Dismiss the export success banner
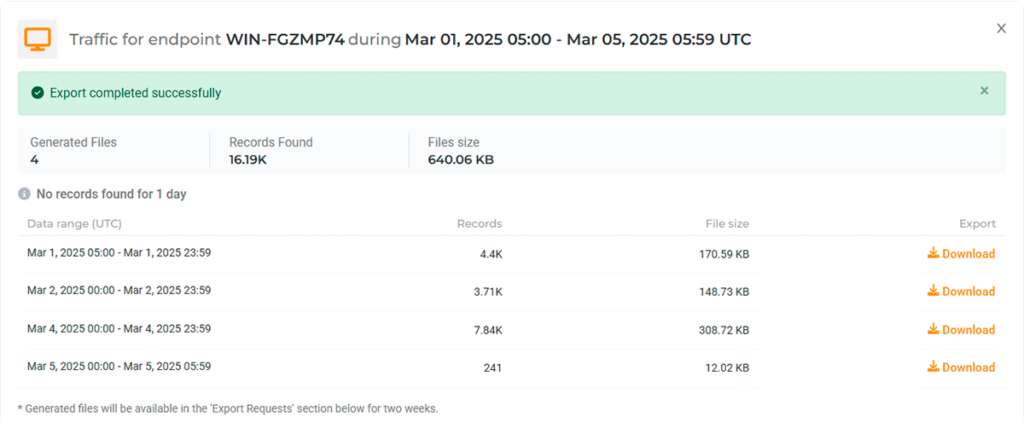This screenshot has width=1024, height=428. (984, 91)
